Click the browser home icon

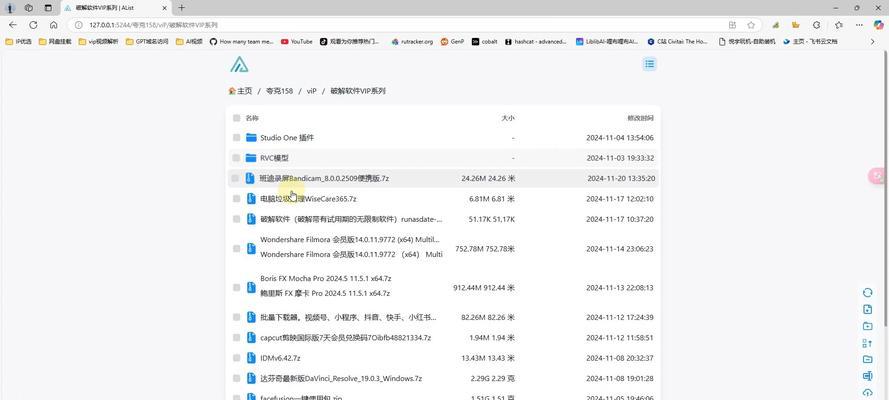53,25
